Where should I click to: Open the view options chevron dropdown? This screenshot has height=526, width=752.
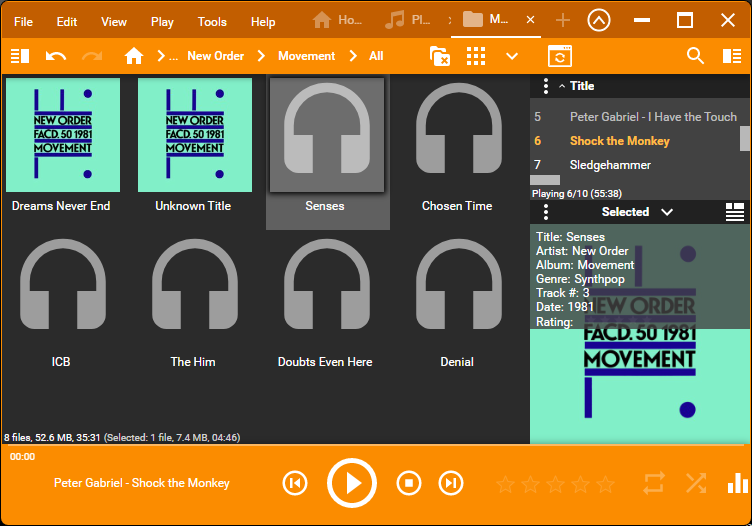pos(512,56)
